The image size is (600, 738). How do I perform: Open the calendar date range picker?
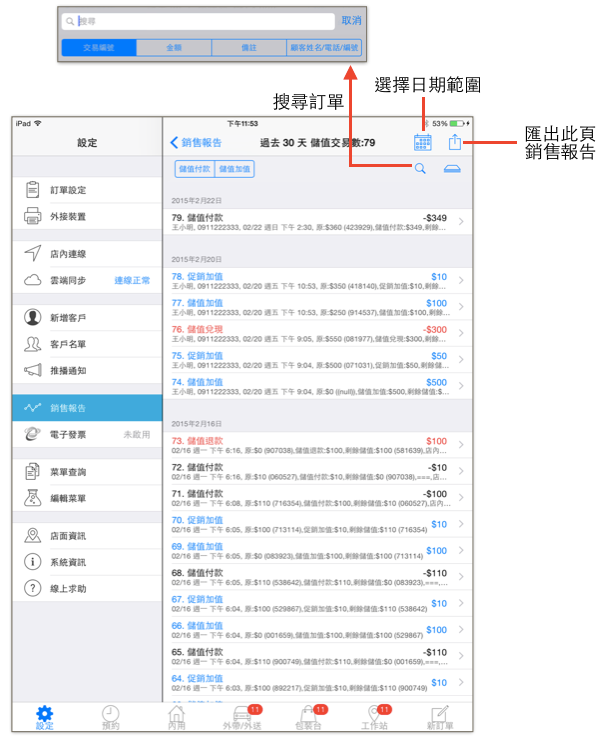coord(422,142)
